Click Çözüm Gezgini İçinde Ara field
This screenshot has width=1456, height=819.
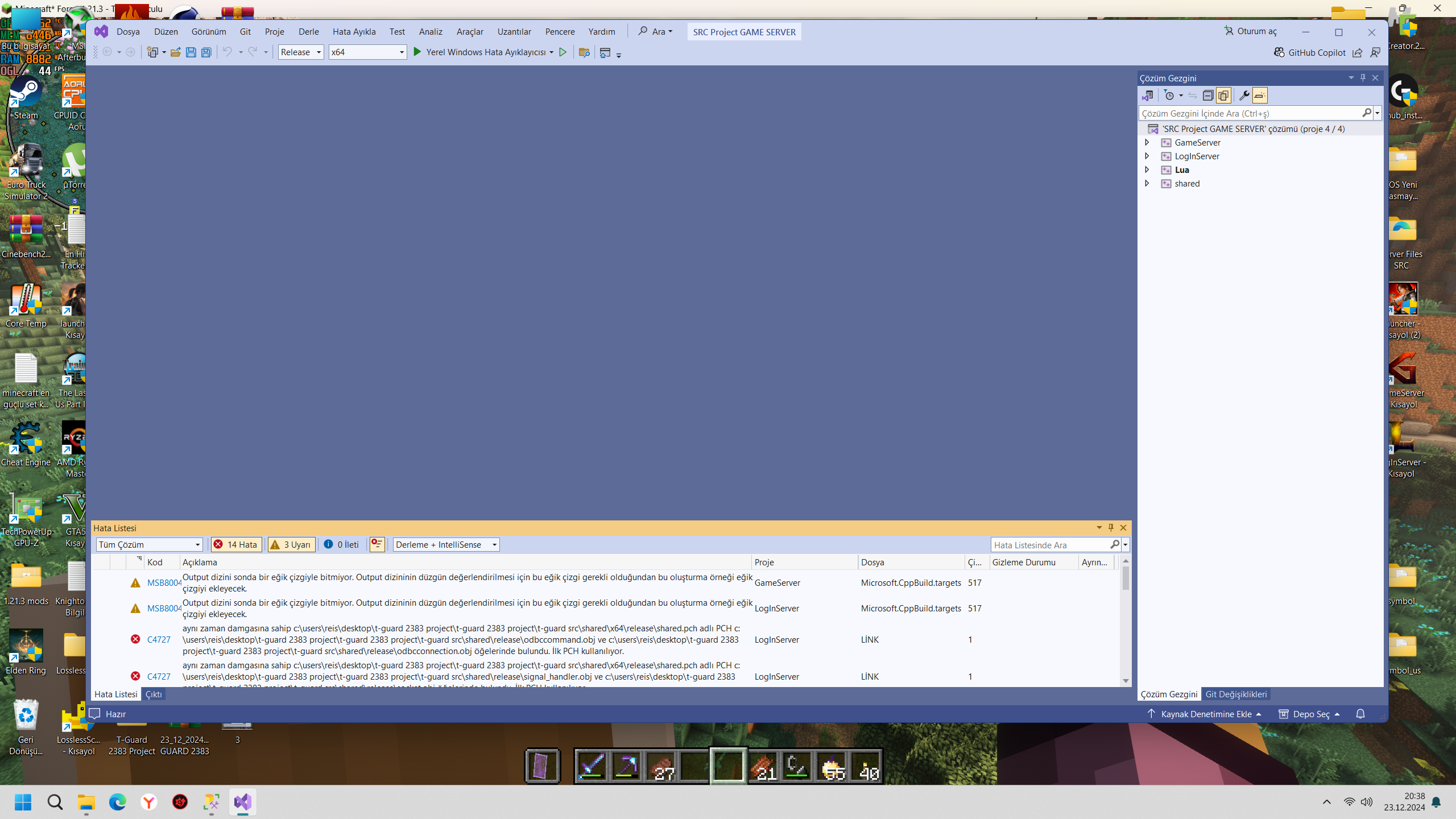[x=1249, y=113]
